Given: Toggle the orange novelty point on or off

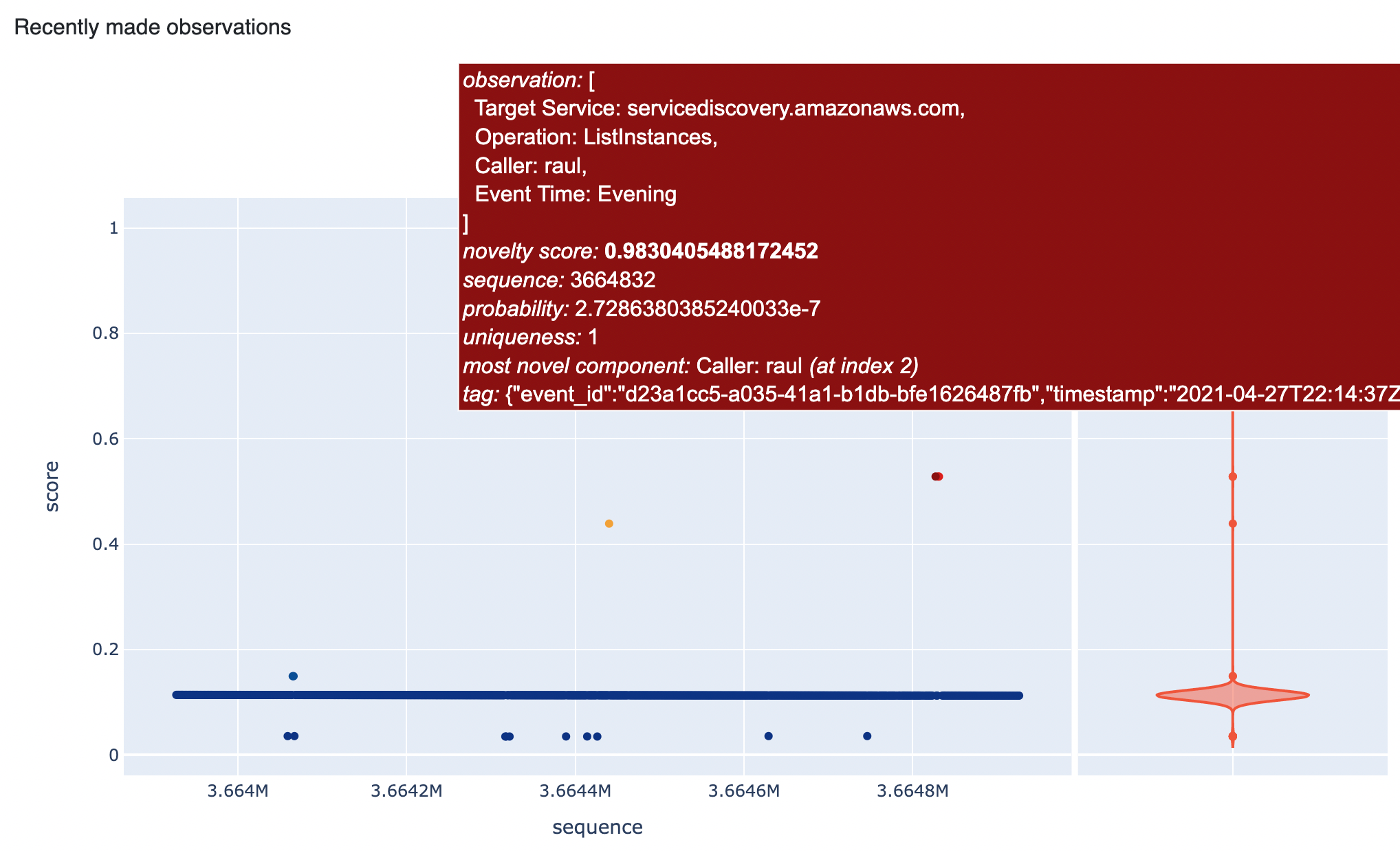Looking at the screenshot, I should pos(608,523).
